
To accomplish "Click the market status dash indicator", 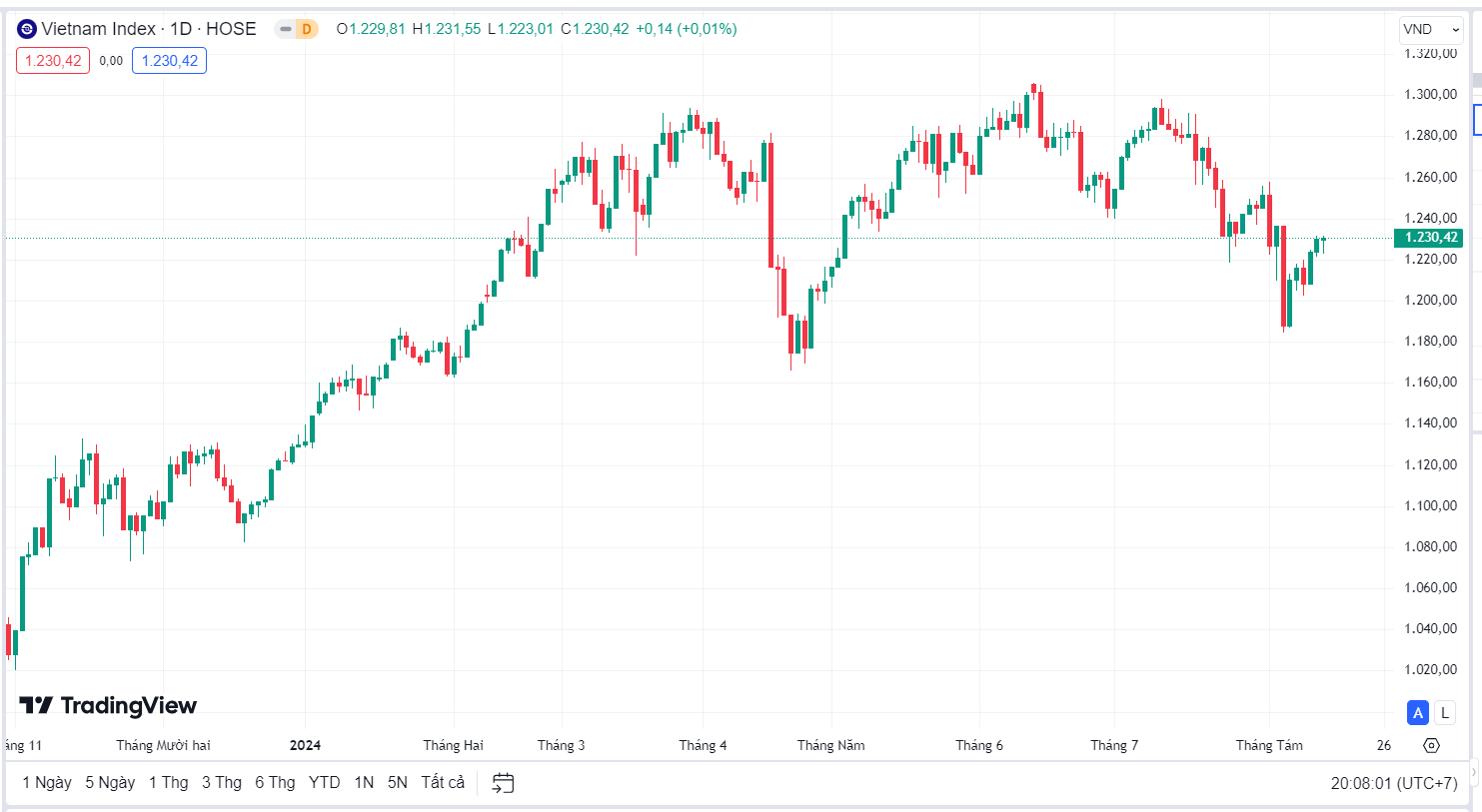I will [286, 29].
